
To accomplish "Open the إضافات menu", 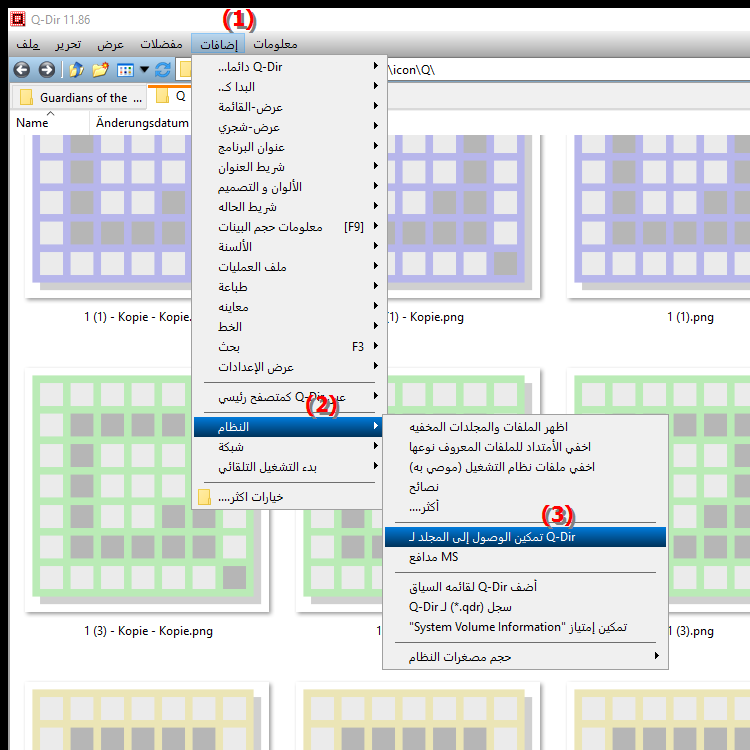I will (218, 44).
